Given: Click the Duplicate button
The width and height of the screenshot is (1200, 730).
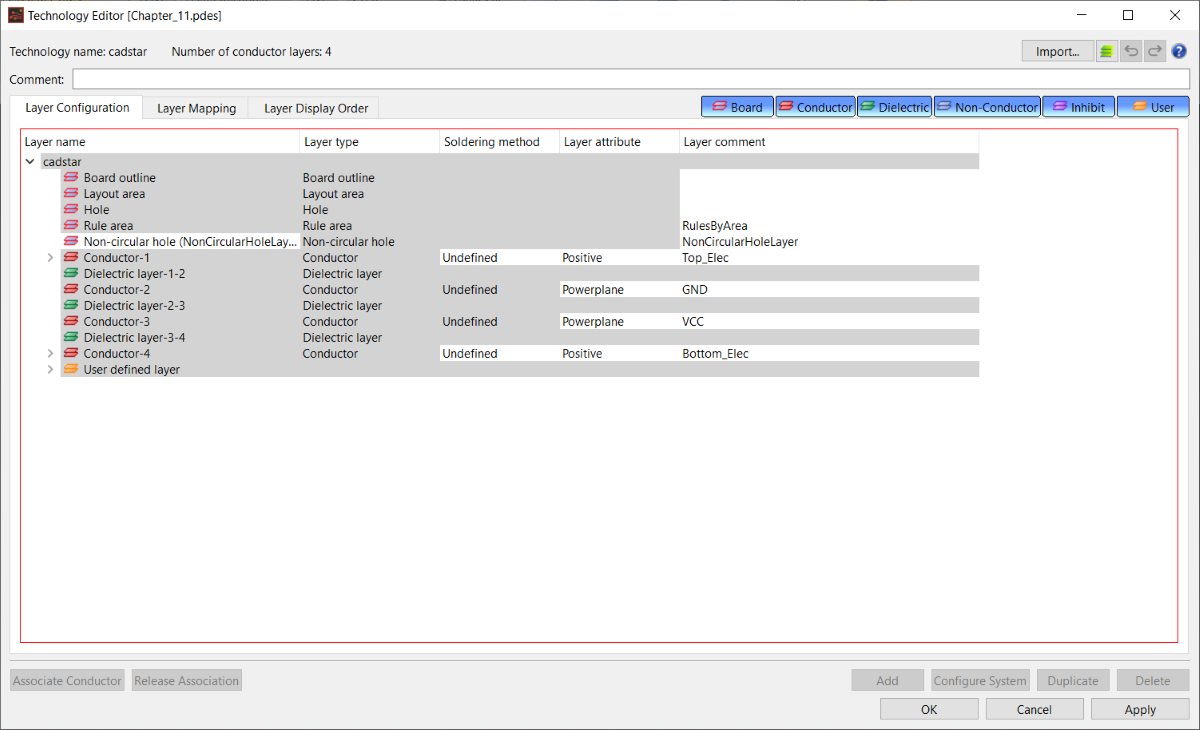Looking at the screenshot, I should [x=1073, y=681].
